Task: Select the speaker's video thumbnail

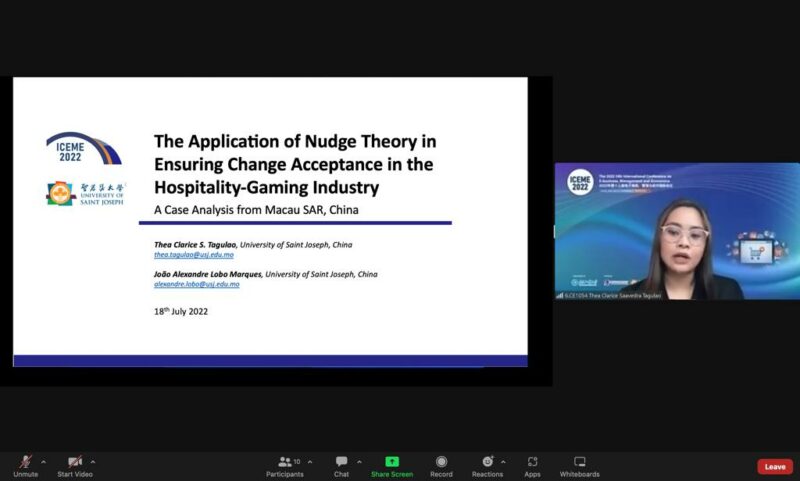Action: (x=677, y=231)
